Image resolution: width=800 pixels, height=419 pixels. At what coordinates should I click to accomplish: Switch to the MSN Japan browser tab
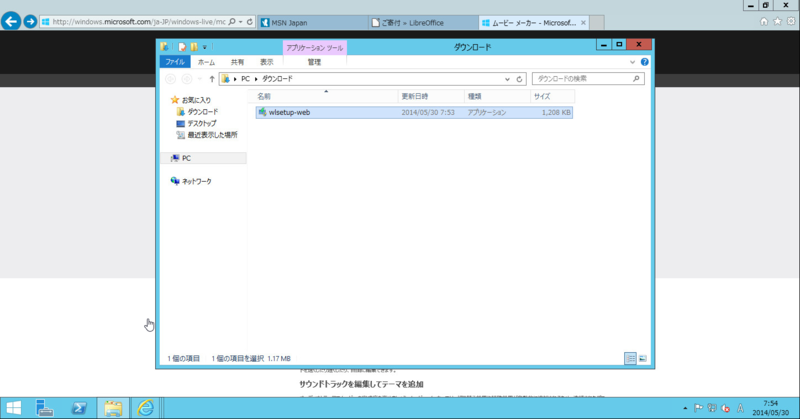(x=313, y=22)
